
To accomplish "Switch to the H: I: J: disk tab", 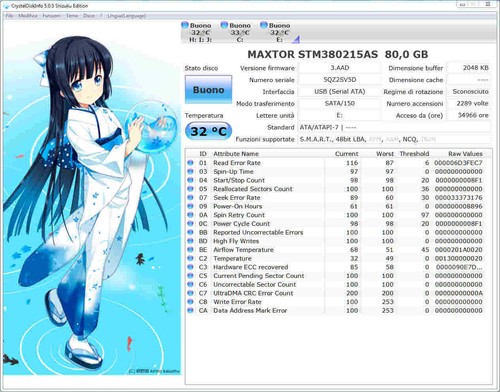I will (200, 33).
